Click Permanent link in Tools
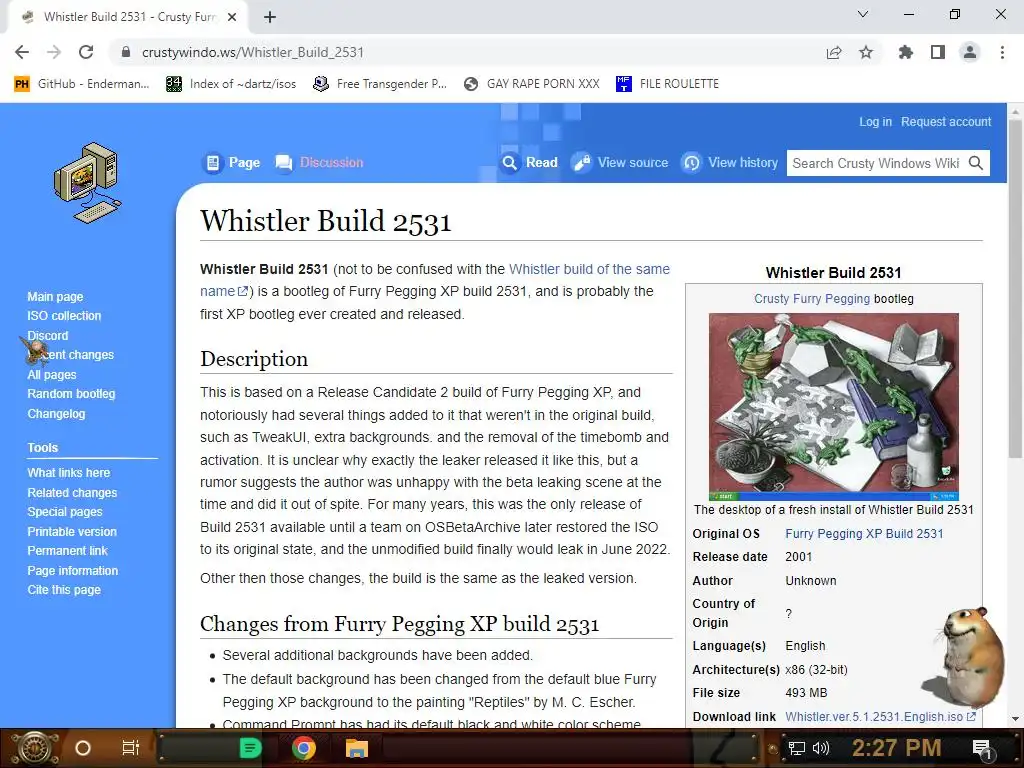This screenshot has width=1024, height=768. pyautogui.click(x=67, y=551)
